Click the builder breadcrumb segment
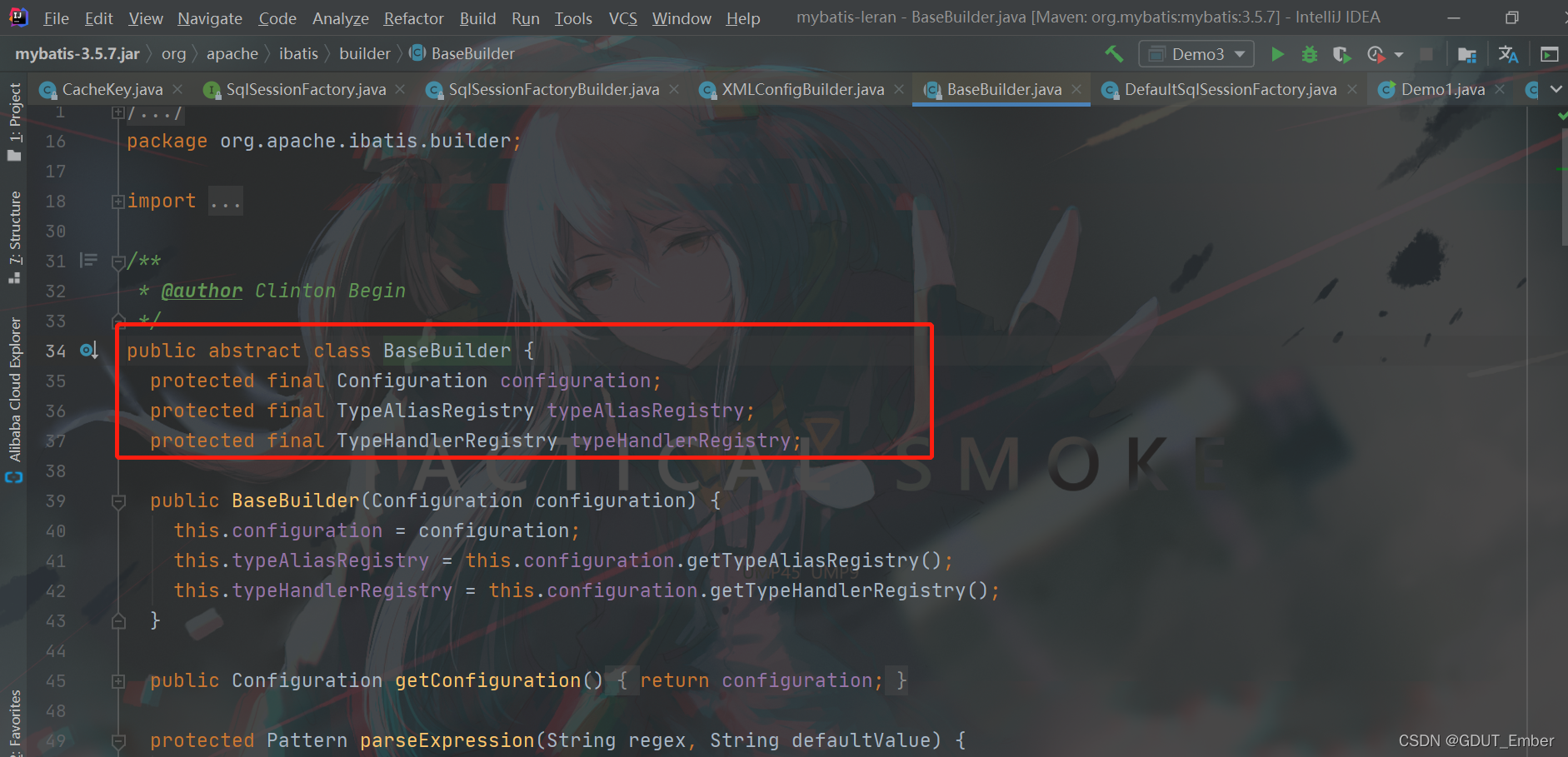This screenshot has width=1568, height=757. coord(365,54)
